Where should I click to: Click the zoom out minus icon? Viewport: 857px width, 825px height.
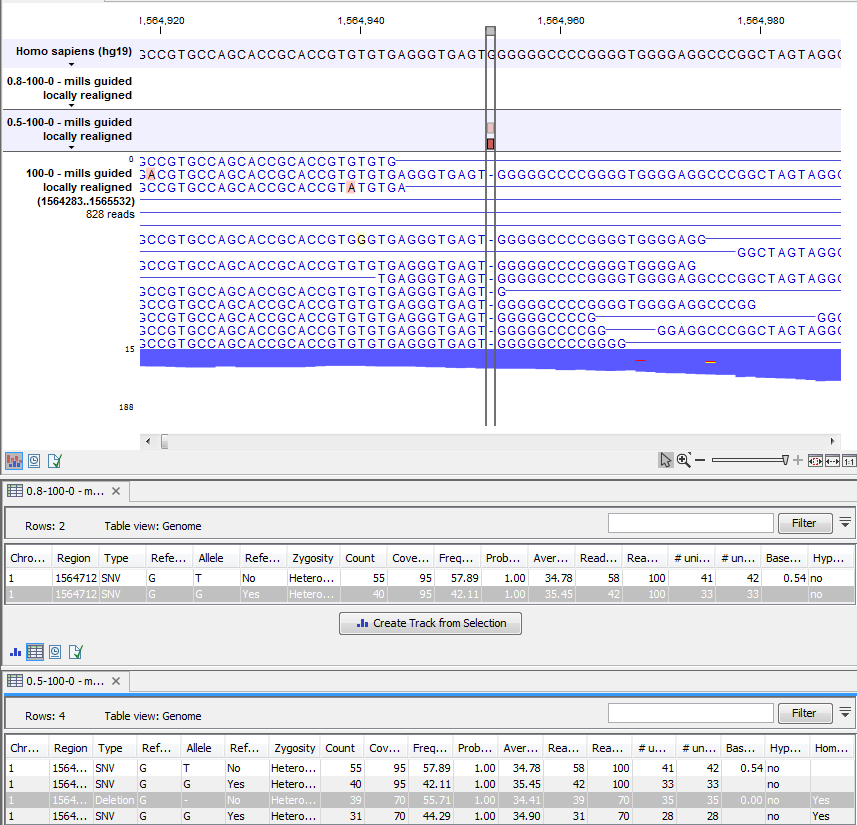(700, 460)
